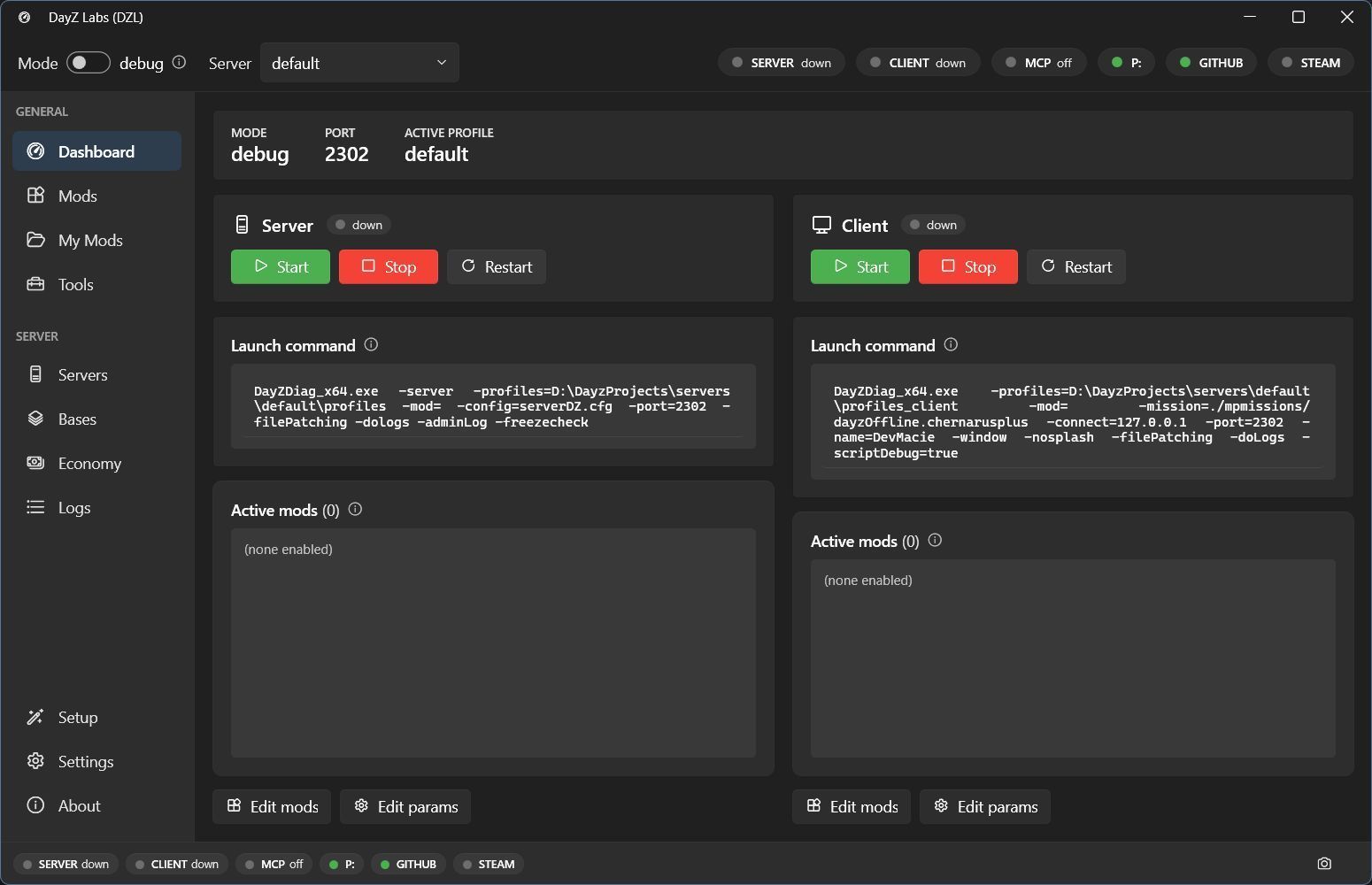The width and height of the screenshot is (1372, 885).
Task: Show info for Client Active mods
Action: (x=935, y=540)
